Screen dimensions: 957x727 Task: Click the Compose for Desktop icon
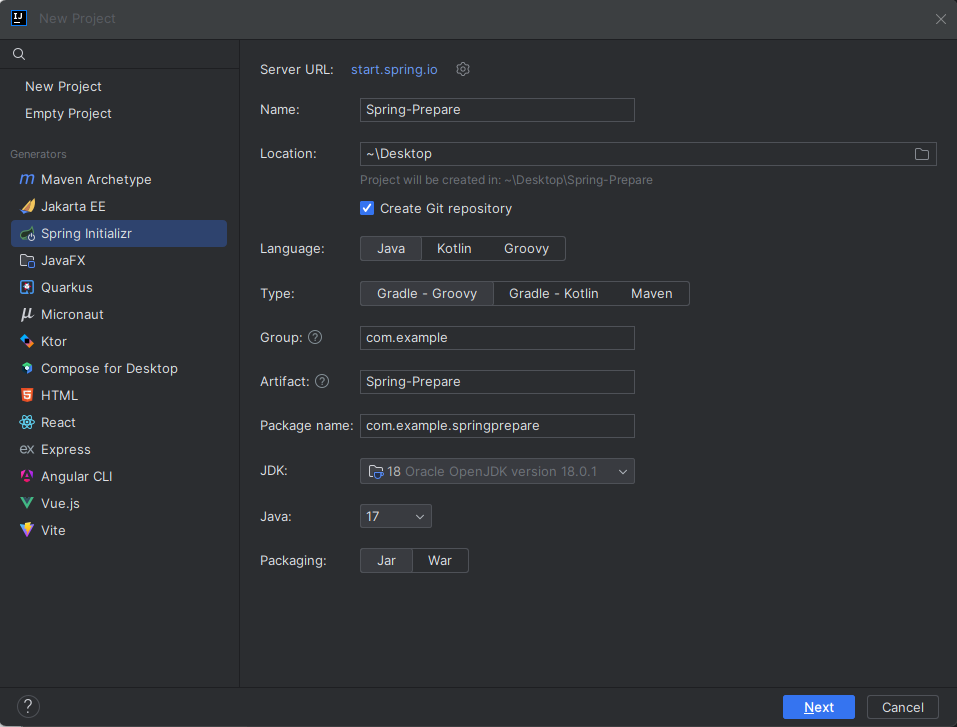(x=27, y=368)
